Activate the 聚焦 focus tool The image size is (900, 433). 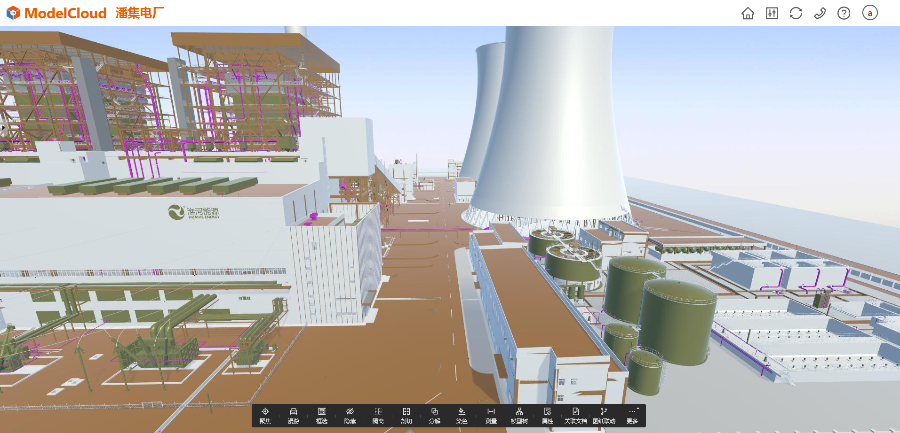(265, 415)
